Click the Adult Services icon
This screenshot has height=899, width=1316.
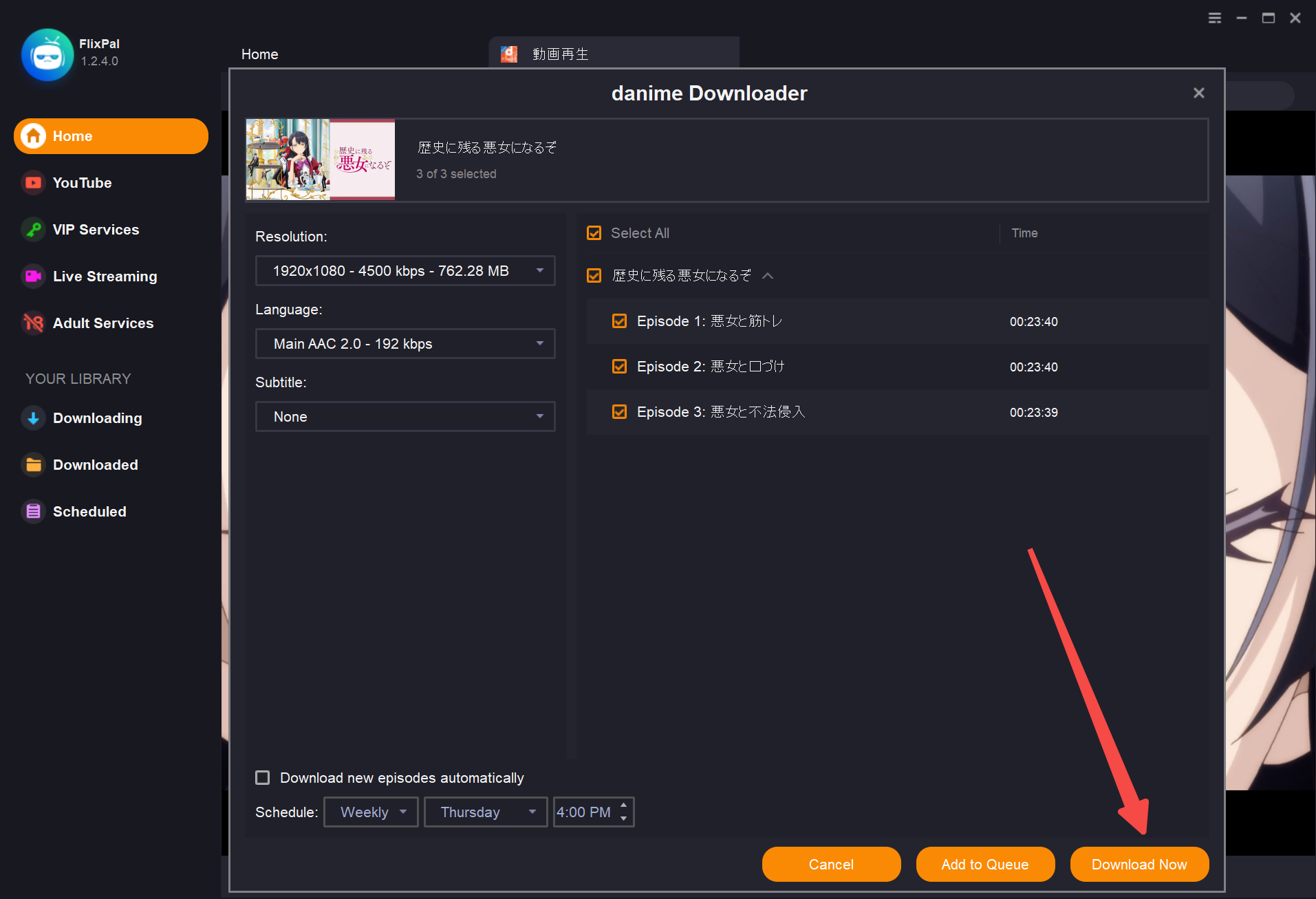[x=33, y=323]
